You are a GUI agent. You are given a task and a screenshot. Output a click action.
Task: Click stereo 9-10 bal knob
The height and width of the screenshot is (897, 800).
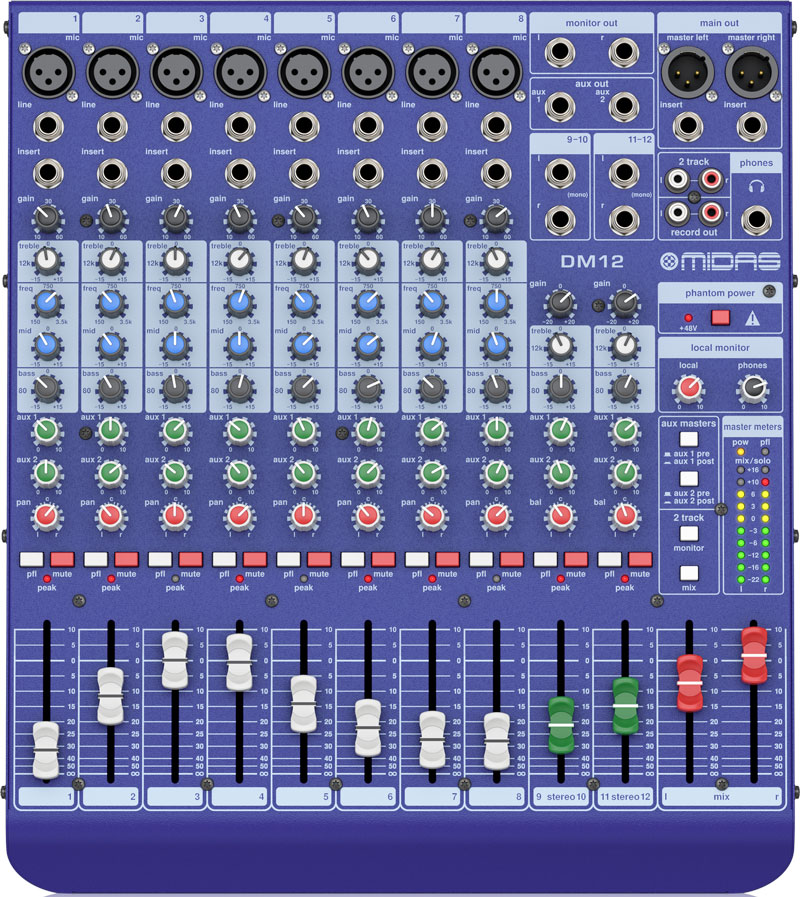click(561, 517)
